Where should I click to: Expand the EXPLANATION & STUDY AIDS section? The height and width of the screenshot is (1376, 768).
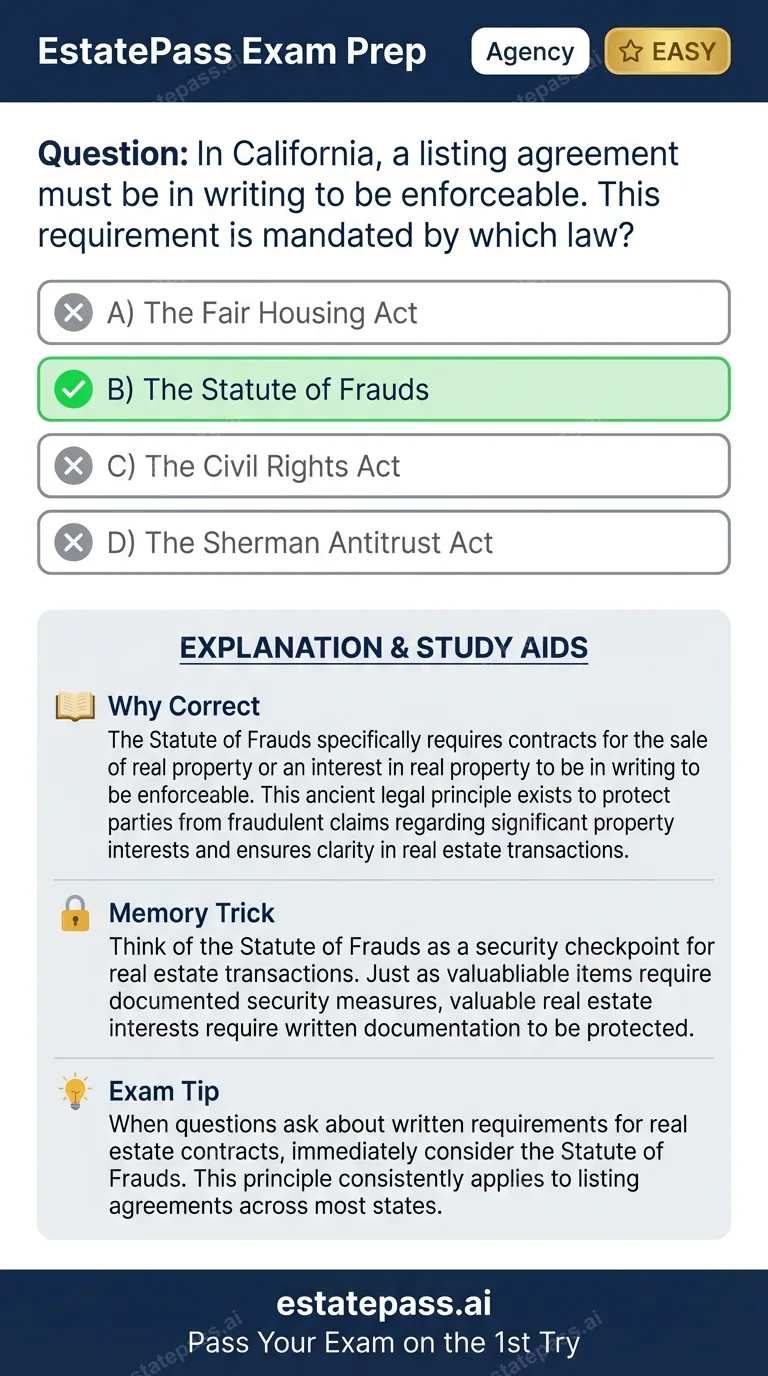pos(384,647)
